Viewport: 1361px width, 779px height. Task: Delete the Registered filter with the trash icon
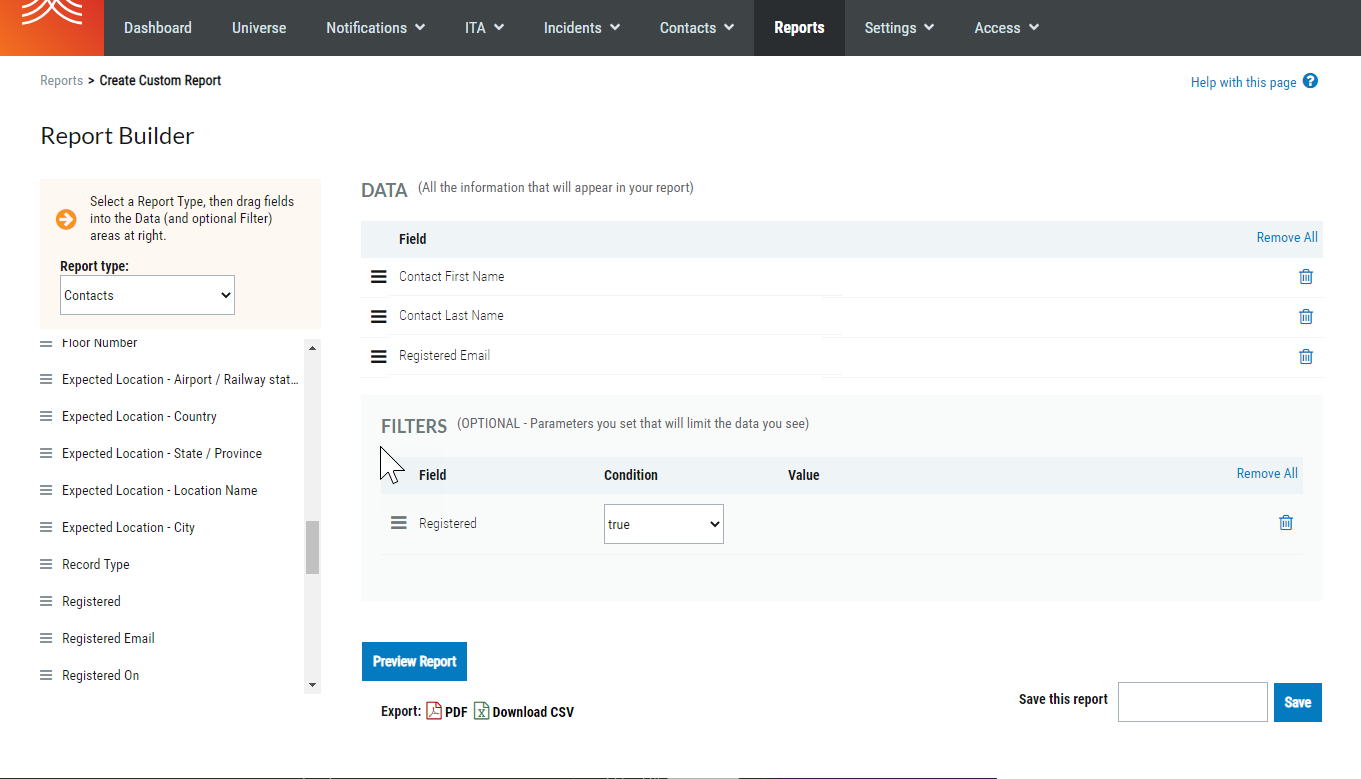(1286, 522)
